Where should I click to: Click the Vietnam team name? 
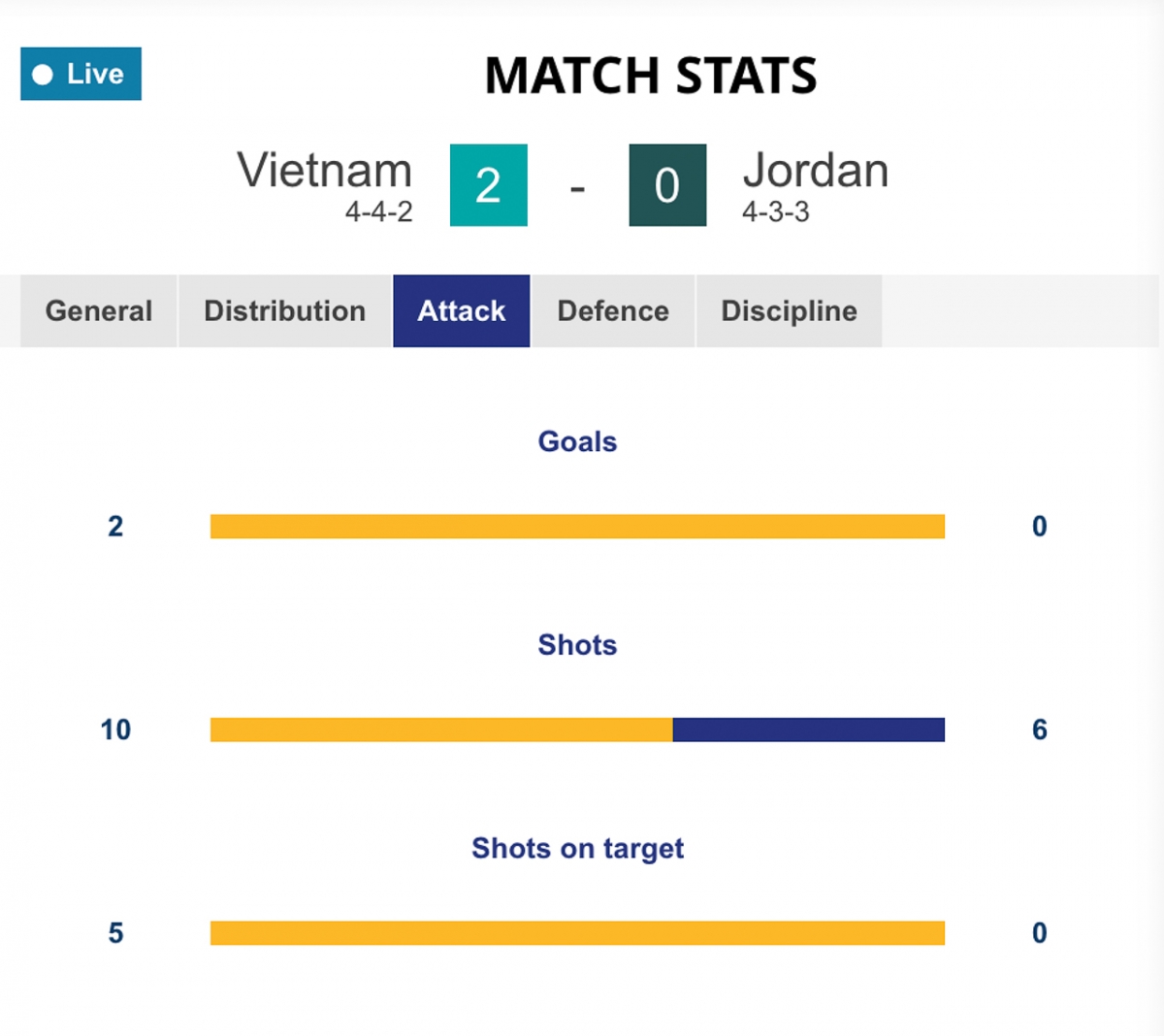pyautogui.click(x=325, y=171)
